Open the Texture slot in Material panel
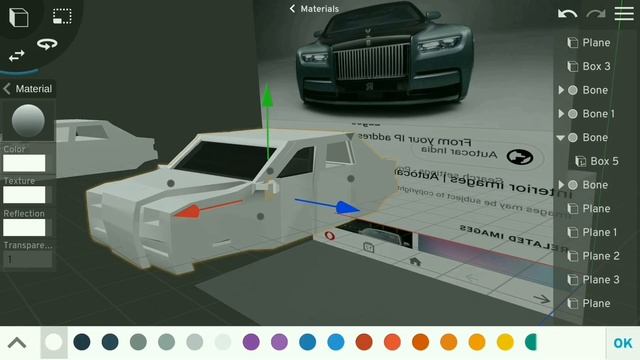 pos(24,195)
